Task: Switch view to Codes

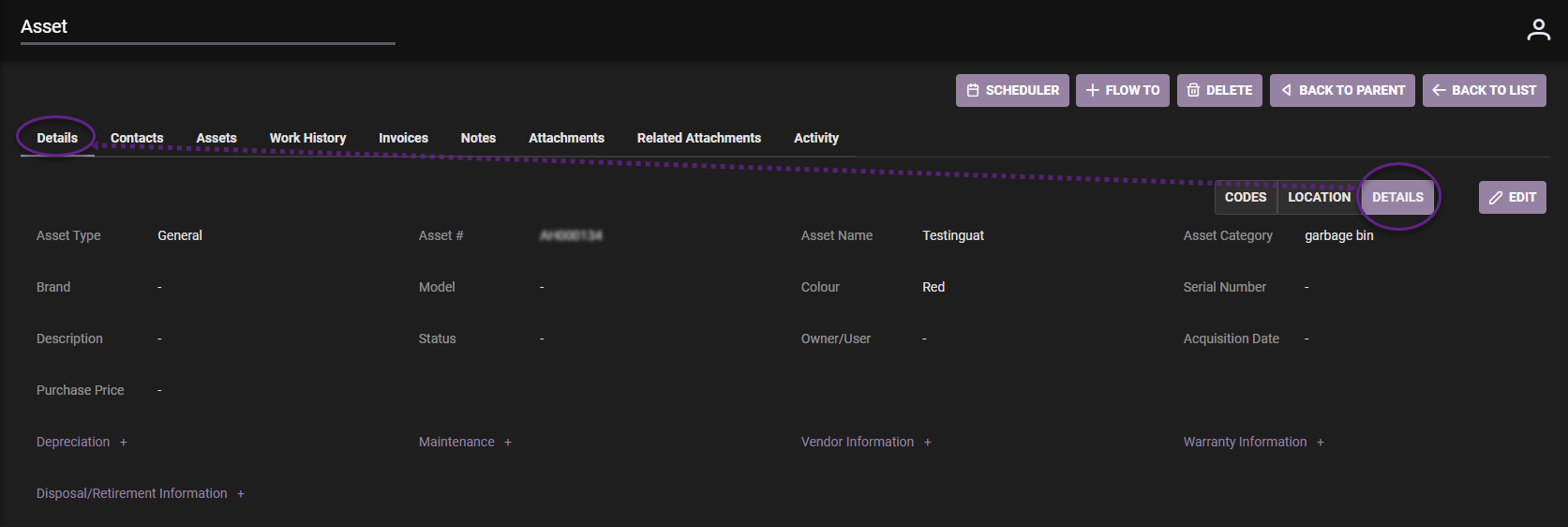Action: pyautogui.click(x=1245, y=198)
